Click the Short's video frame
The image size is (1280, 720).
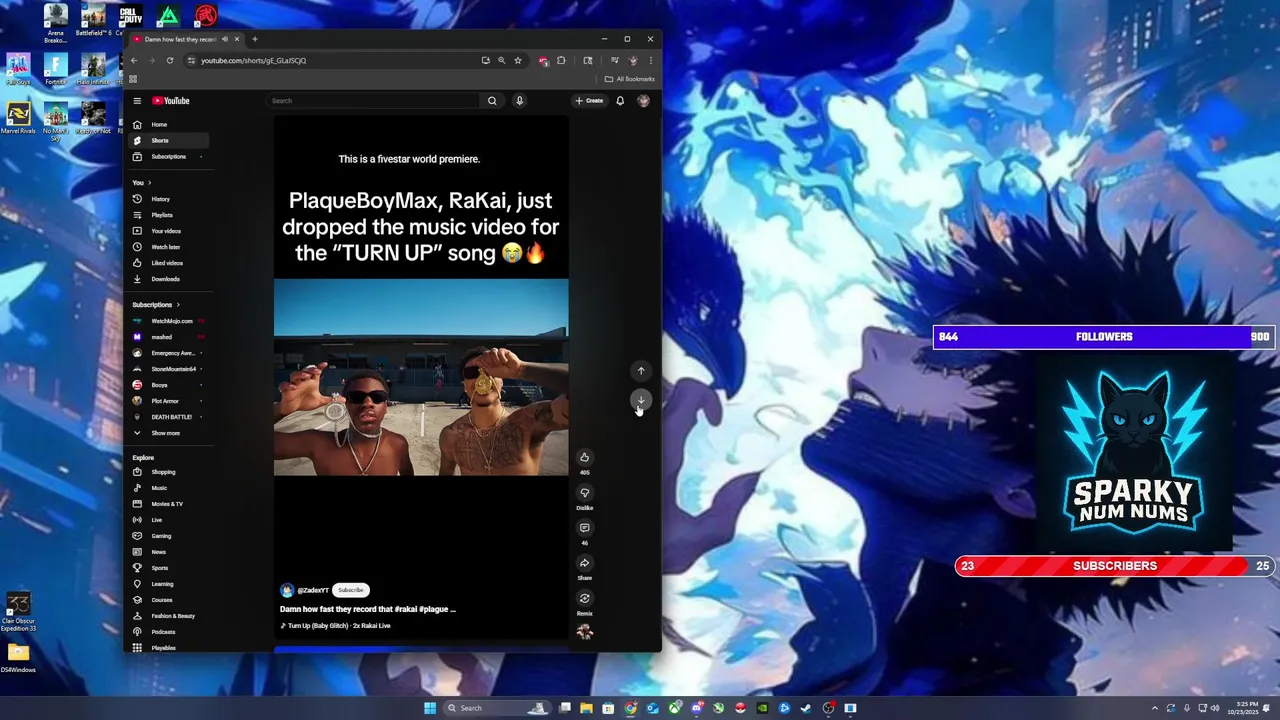click(x=421, y=377)
